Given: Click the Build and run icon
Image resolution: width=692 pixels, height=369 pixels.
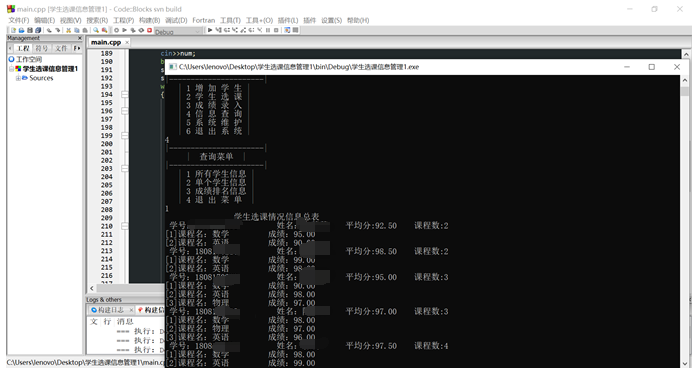Looking at the screenshot, I should [133, 30].
